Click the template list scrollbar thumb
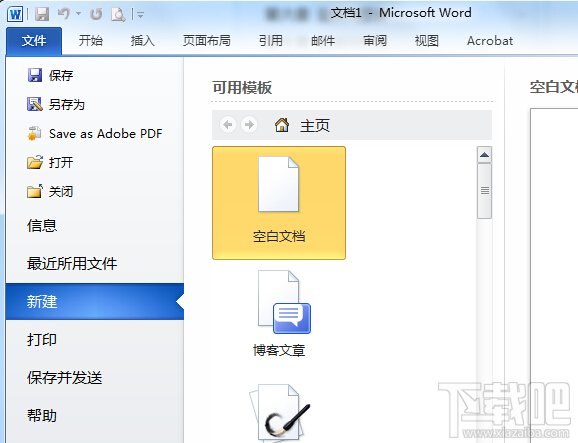Image resolution: width=578 pixels, height=443 pixels. pyautogui.click(x=484, y=191)
